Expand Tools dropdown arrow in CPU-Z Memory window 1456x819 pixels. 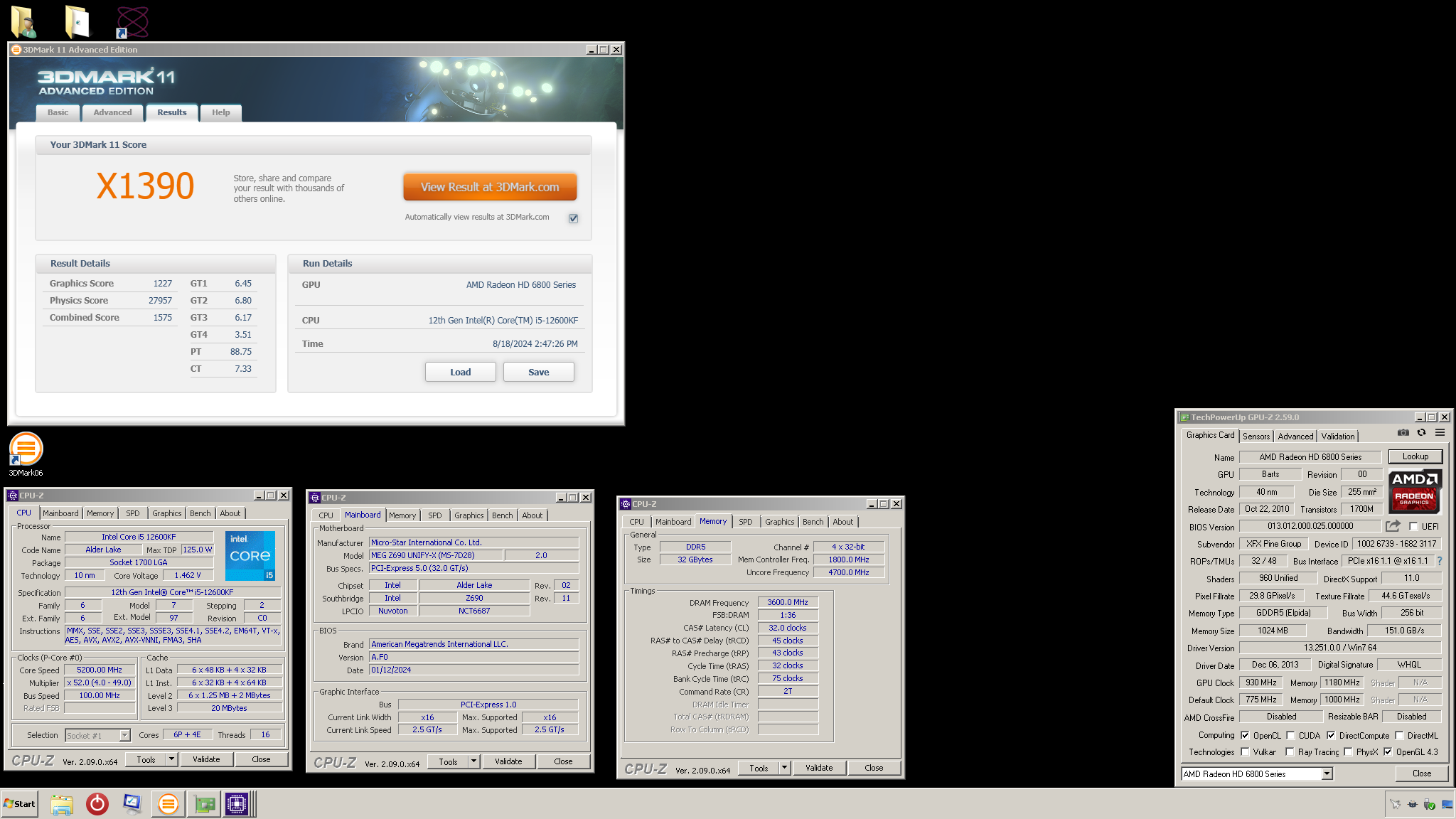tap(784, 768)
